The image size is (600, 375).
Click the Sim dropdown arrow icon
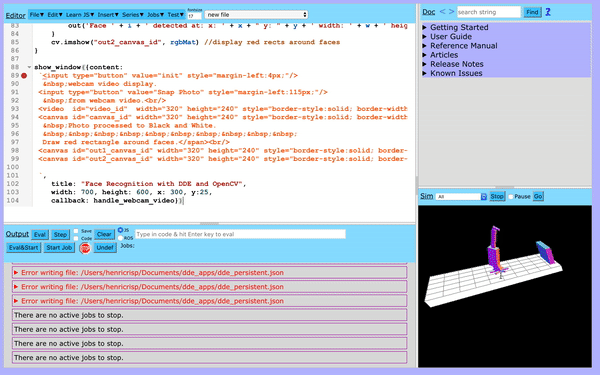pos(484,197)
